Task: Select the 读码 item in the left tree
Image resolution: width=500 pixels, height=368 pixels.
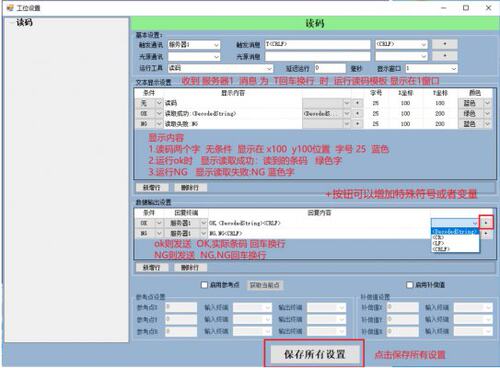Action: (x=25, y=22)
